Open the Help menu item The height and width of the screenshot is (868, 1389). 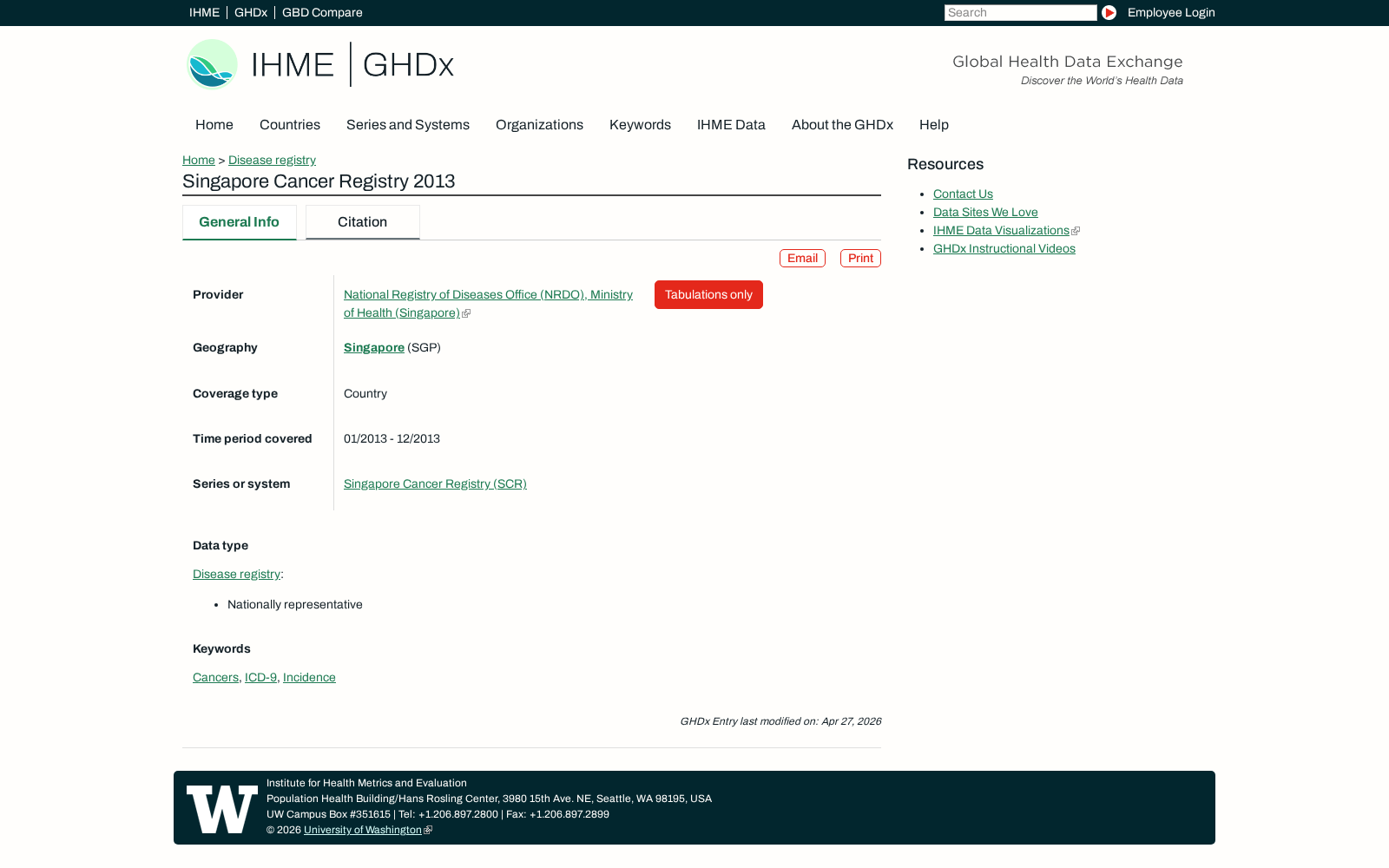934,125
